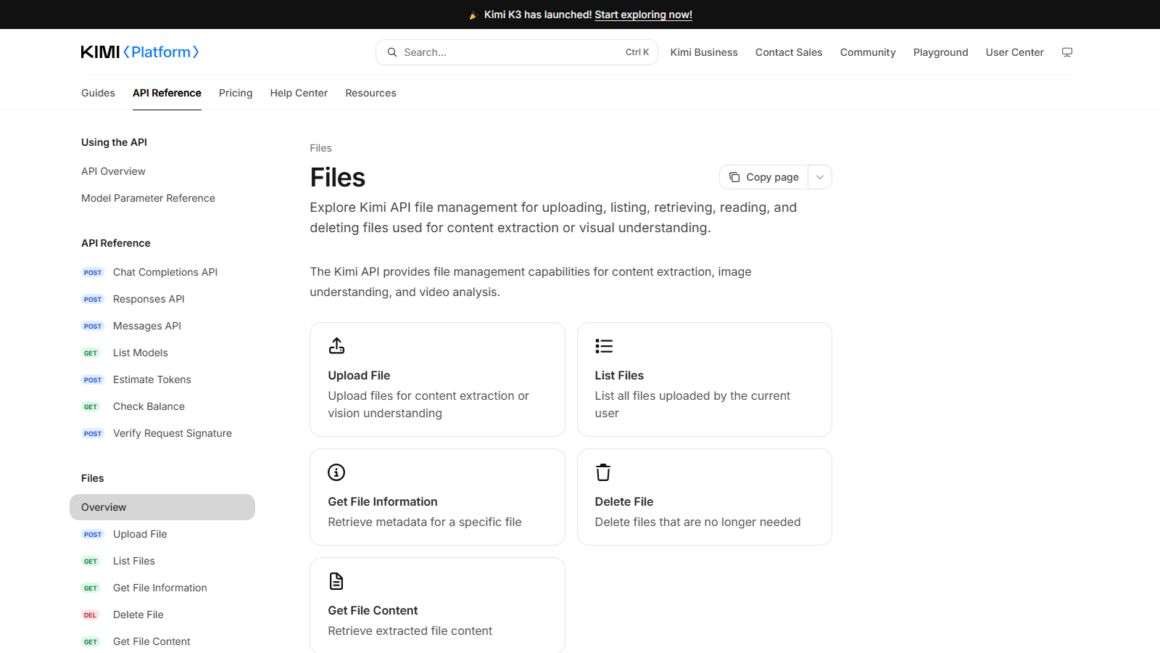Click the Kimi Platform logo
The width and height of the screenshot is (1160, 653).
(x=140, y=52)
